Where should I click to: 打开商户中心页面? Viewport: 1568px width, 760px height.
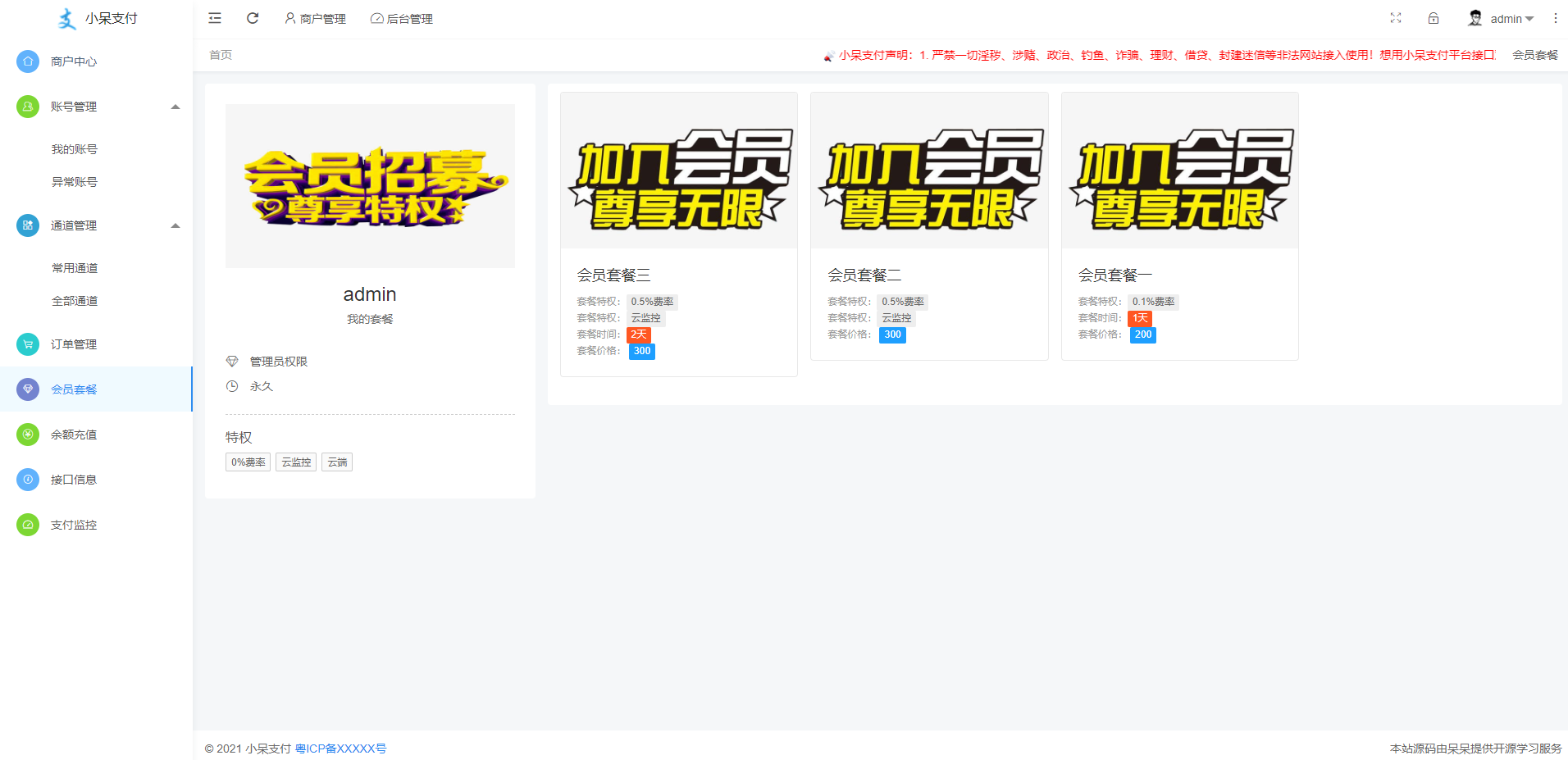74,61
